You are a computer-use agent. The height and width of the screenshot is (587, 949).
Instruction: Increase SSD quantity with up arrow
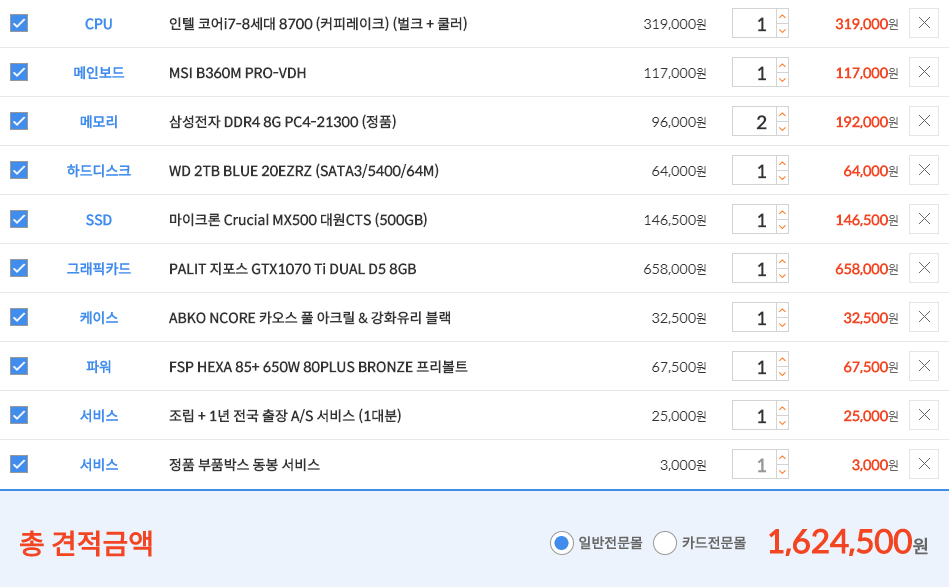click(x=783, y=212)
